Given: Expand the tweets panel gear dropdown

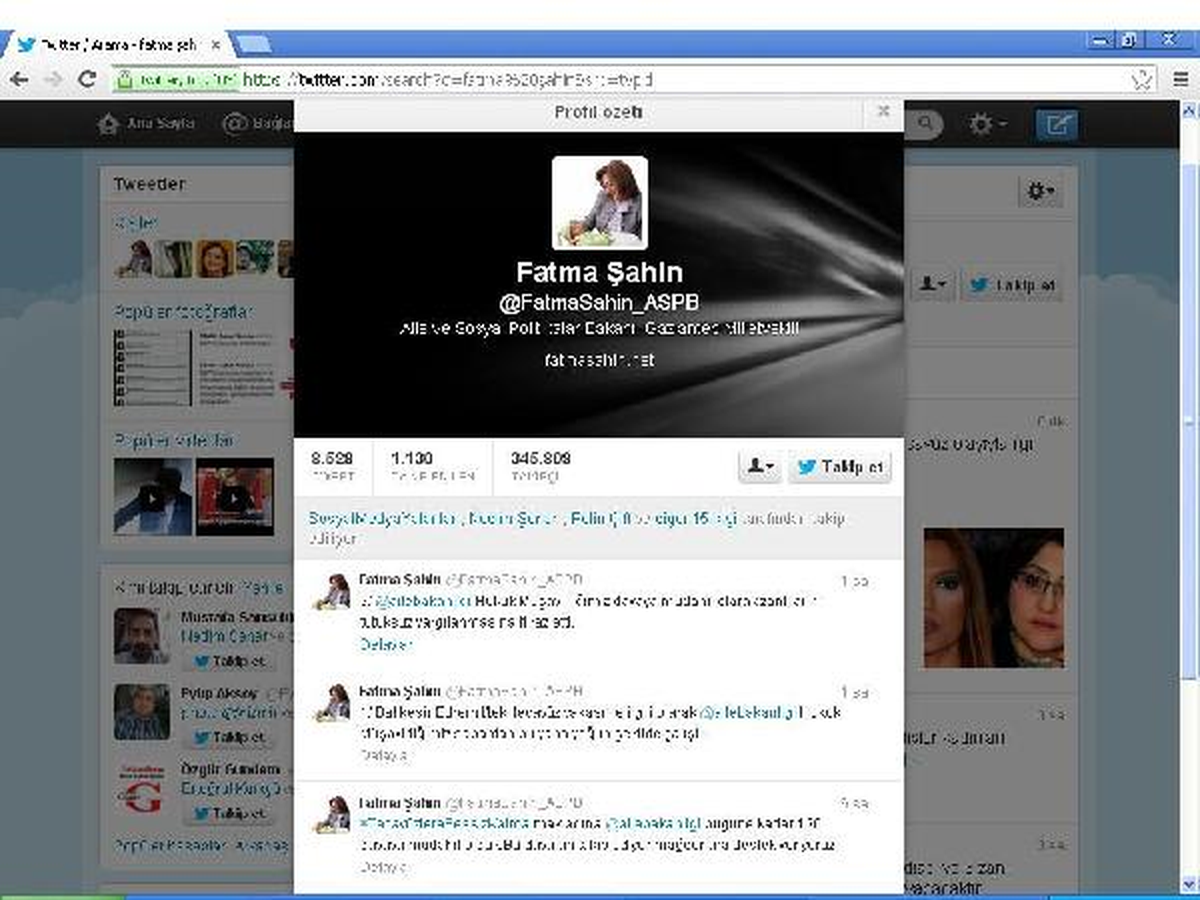Looking at the screenshot, I should coord(1040,191).
